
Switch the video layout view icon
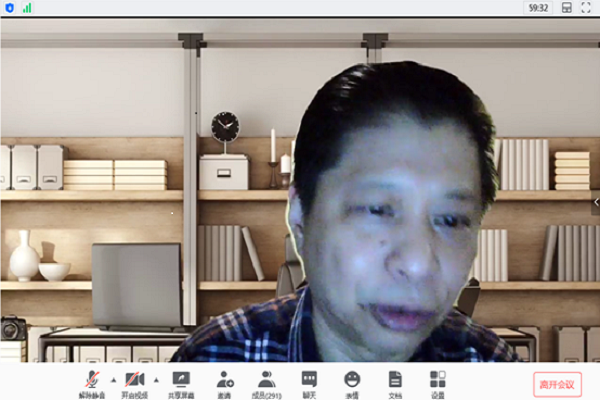[567, 7]
